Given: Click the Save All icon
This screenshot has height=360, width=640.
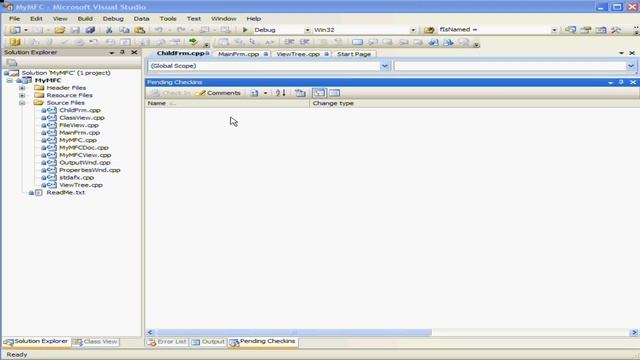Looking at the screenshot, I should 90,30.
